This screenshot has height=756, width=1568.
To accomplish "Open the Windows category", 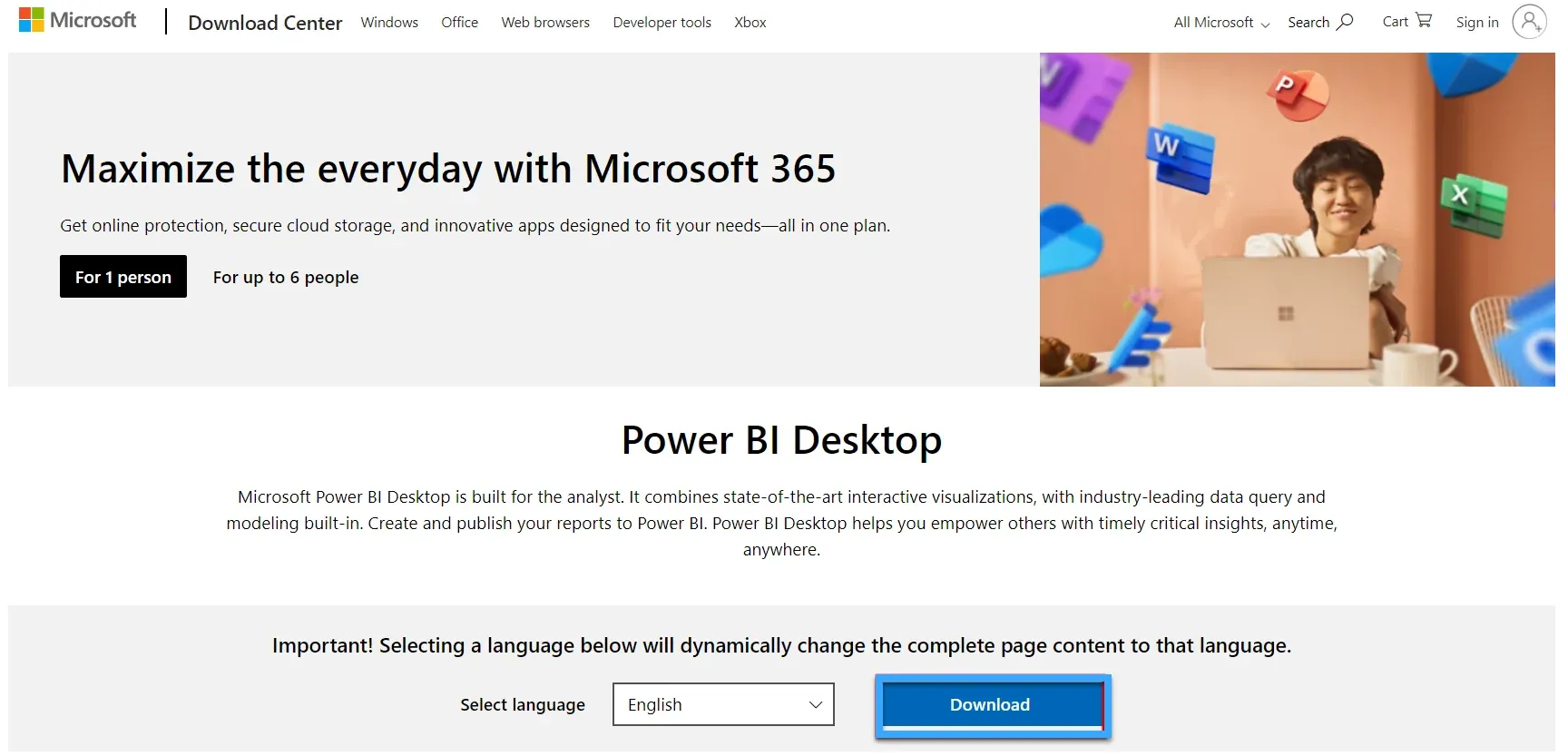I will click(388, 22).
